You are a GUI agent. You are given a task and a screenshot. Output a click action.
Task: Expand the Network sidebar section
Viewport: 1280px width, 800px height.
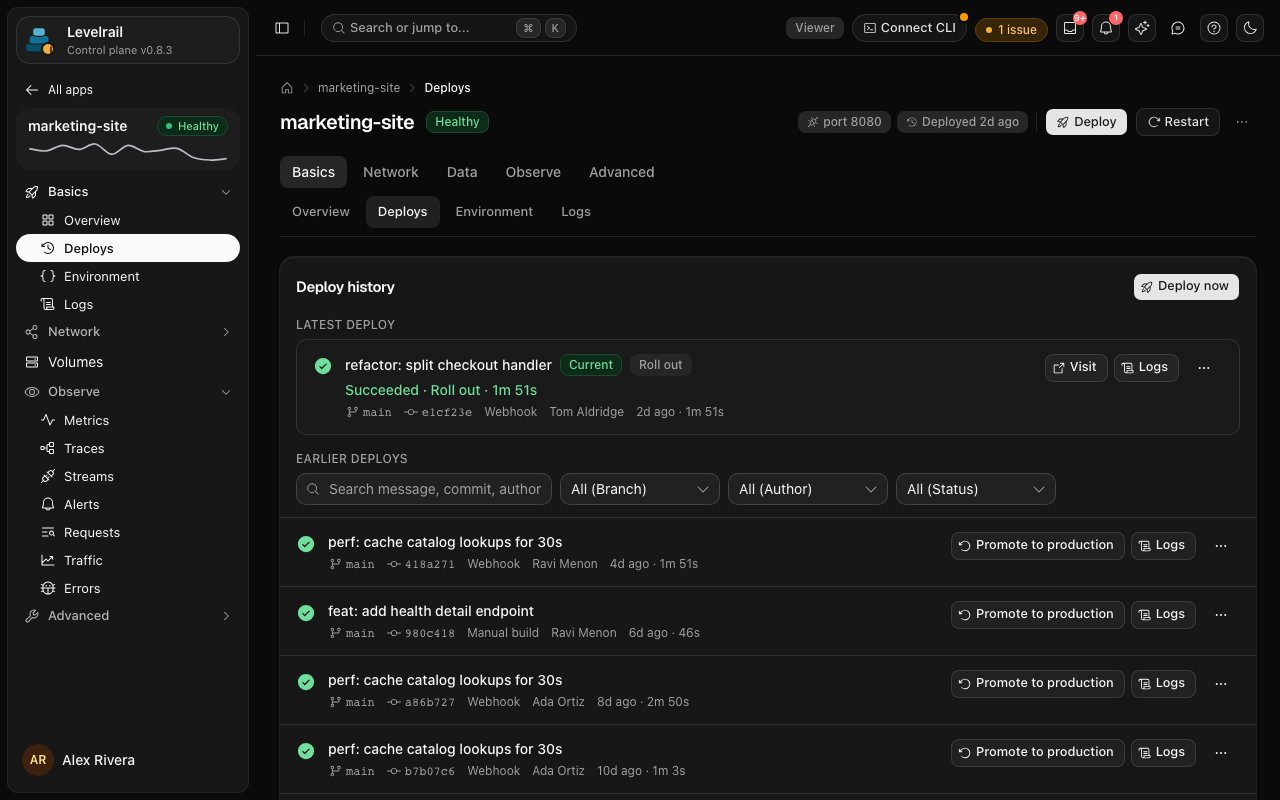click(128, 332)
